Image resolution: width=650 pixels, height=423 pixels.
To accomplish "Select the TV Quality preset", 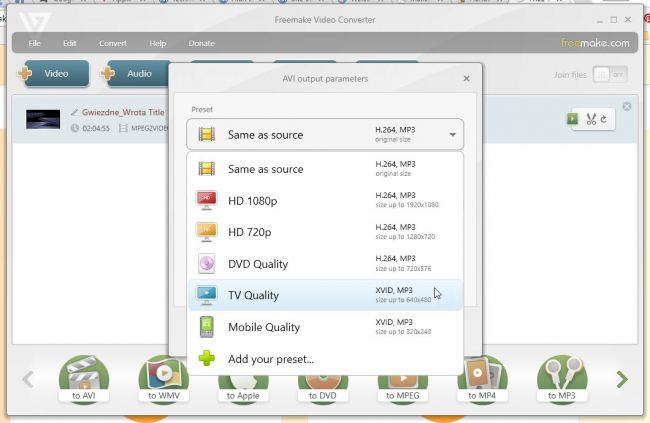I will pyautogui.click(x=325, y=295).
